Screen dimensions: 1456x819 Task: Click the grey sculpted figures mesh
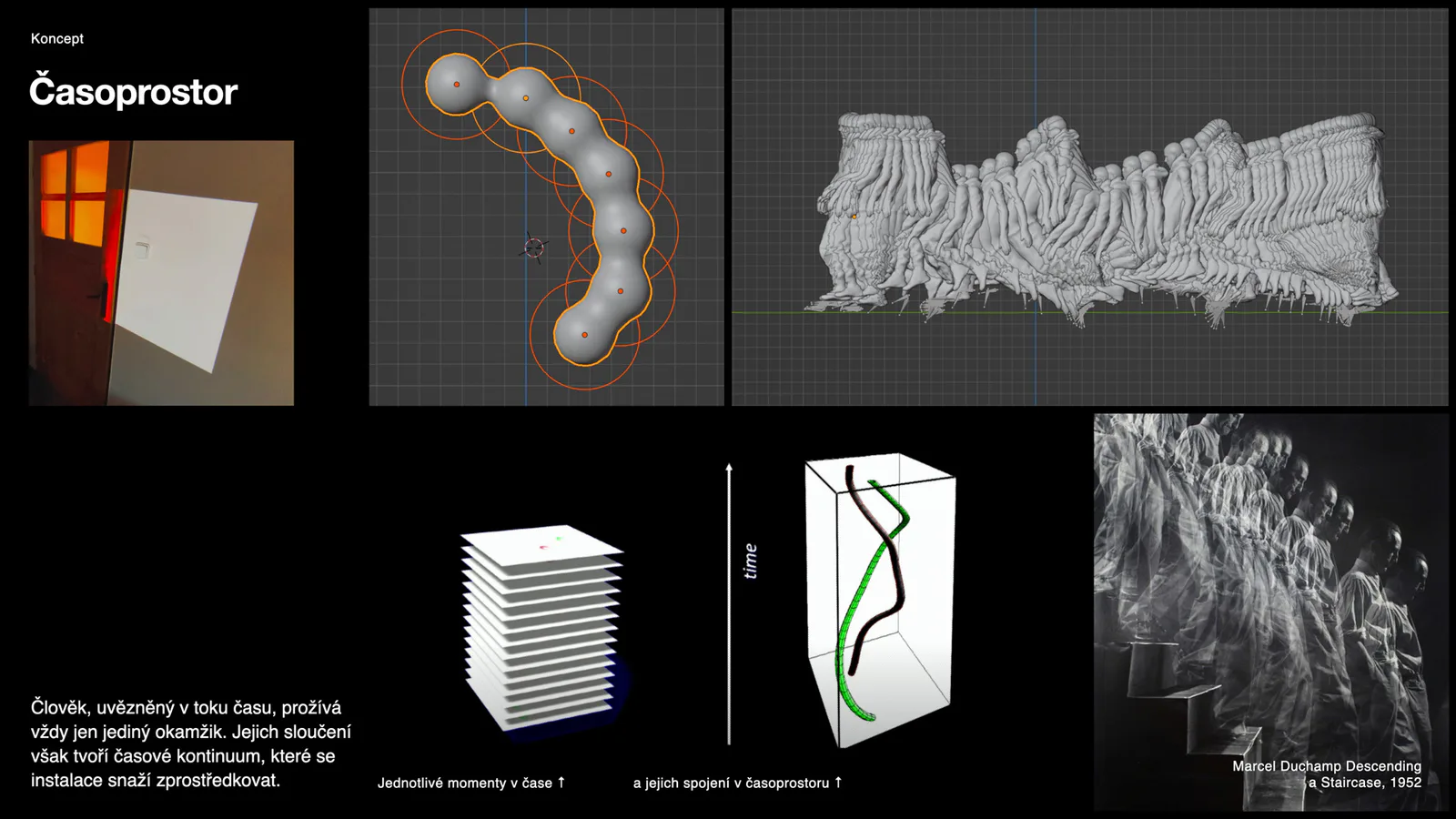click(1101, 218)
